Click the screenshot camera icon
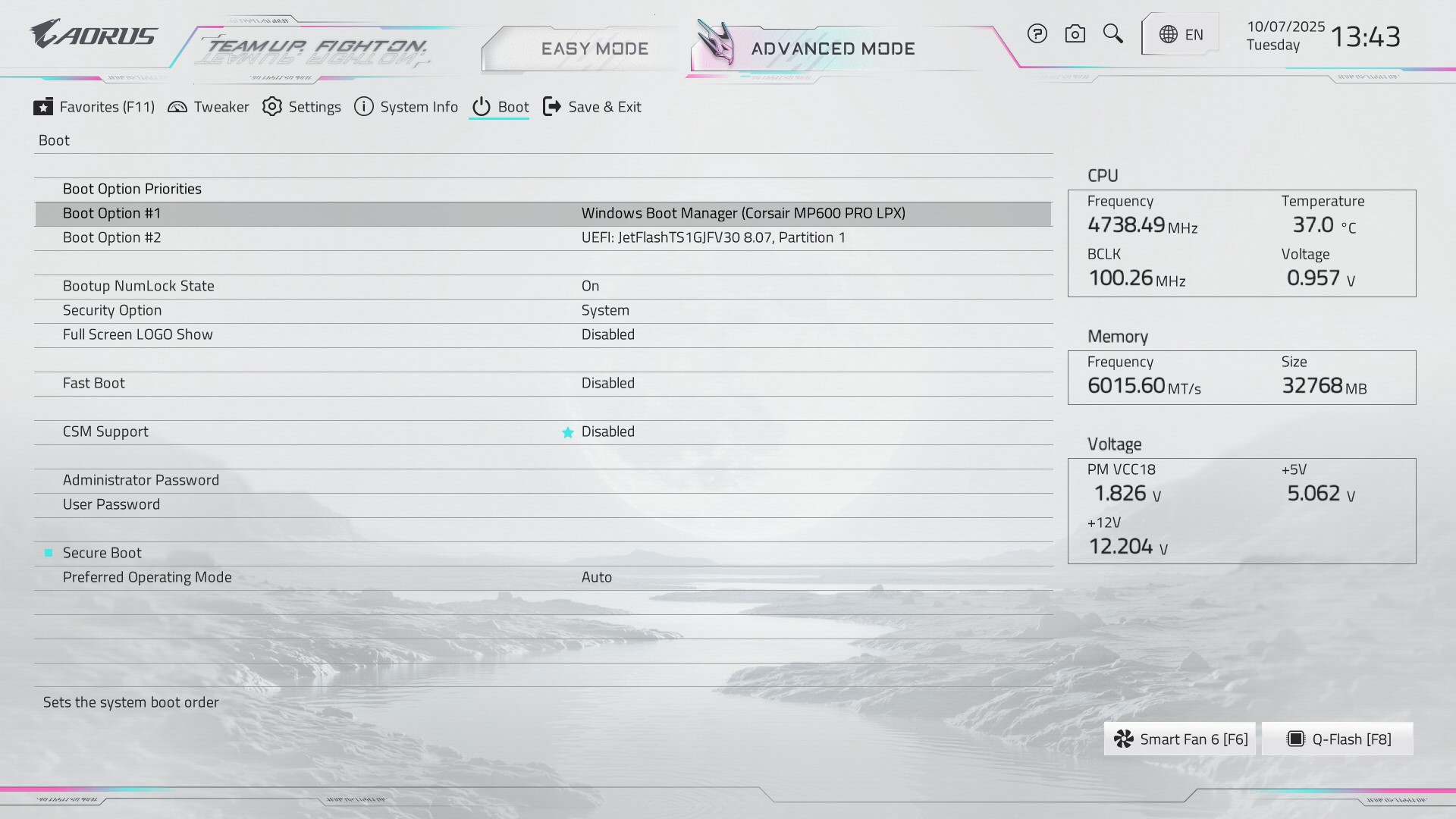The image size is (1456, 819). (1075, 34)
